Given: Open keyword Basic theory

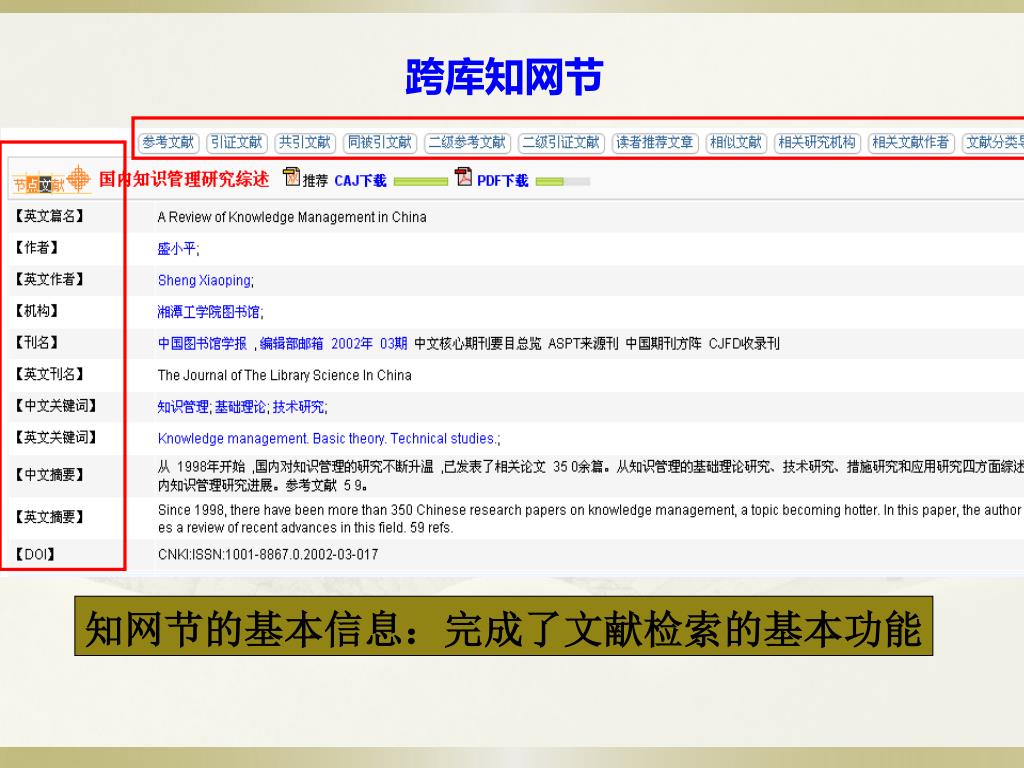Looking at the screenshot, I should click(x=349, y=438).
